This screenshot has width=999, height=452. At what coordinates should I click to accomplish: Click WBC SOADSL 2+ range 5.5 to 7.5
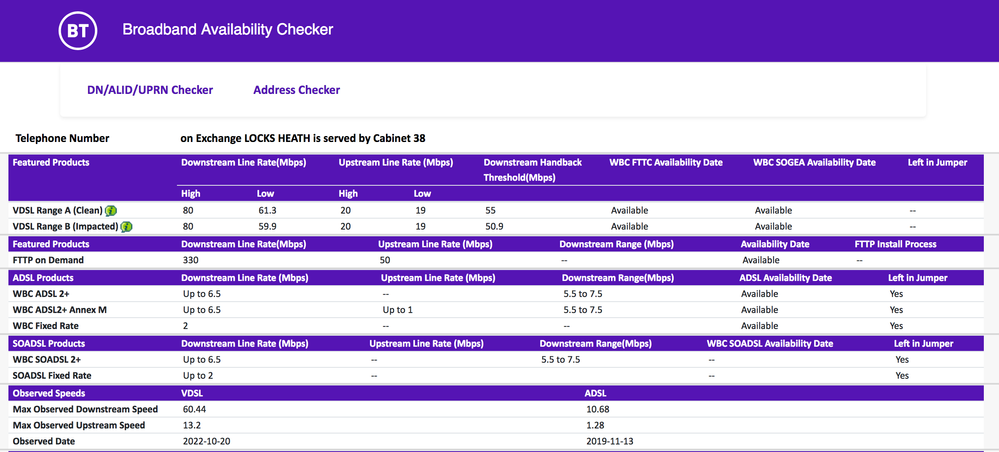[561, 360]
